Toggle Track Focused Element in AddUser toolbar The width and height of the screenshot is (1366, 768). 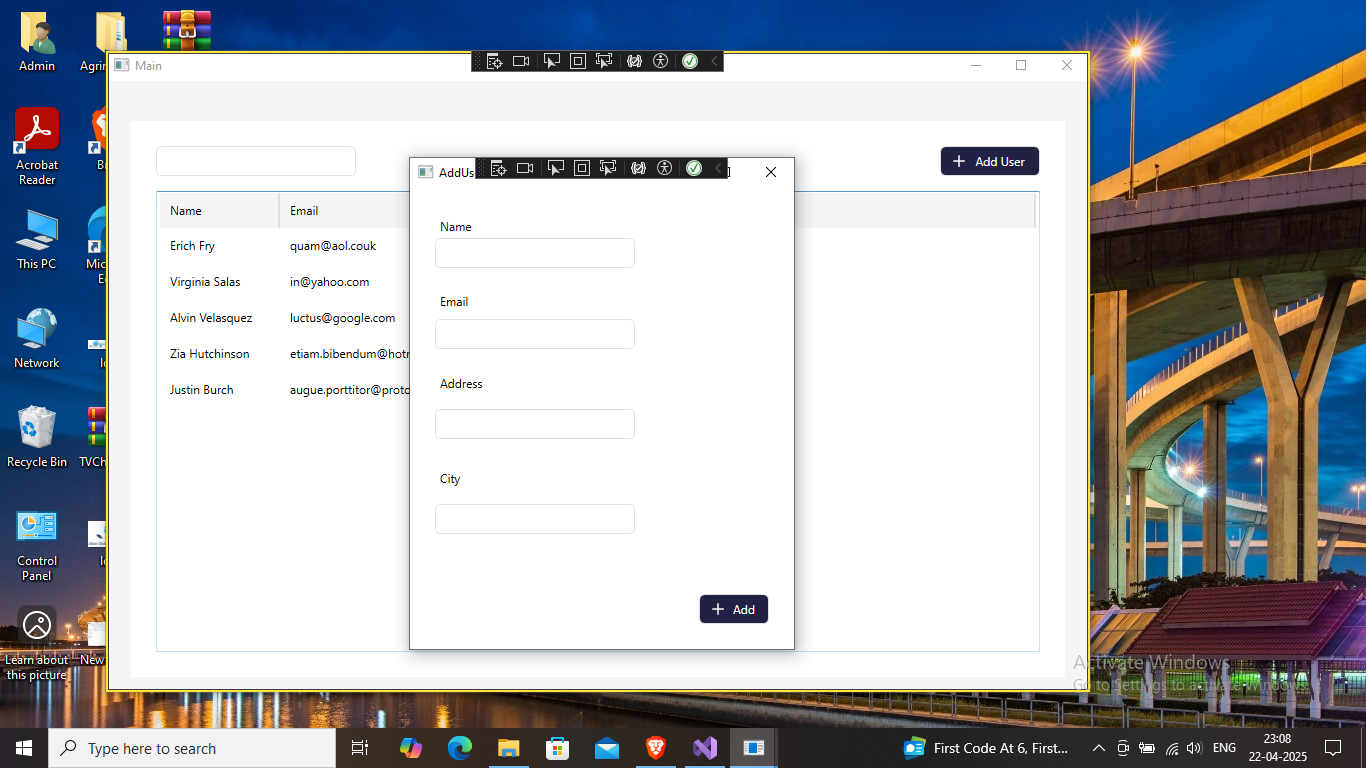point(608,168)
